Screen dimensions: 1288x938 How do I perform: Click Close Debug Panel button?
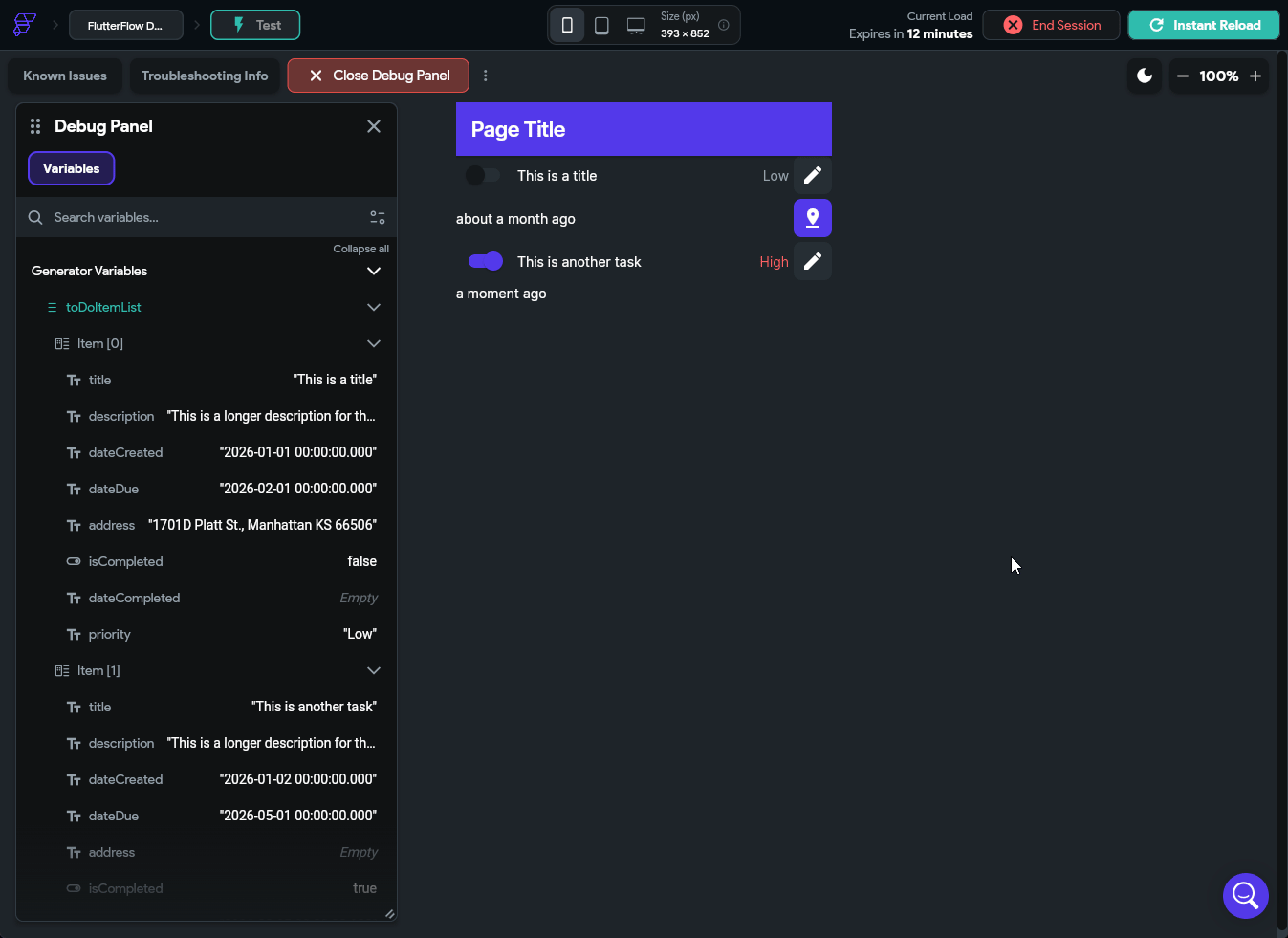pyautogui.click(x=379, y=76)
